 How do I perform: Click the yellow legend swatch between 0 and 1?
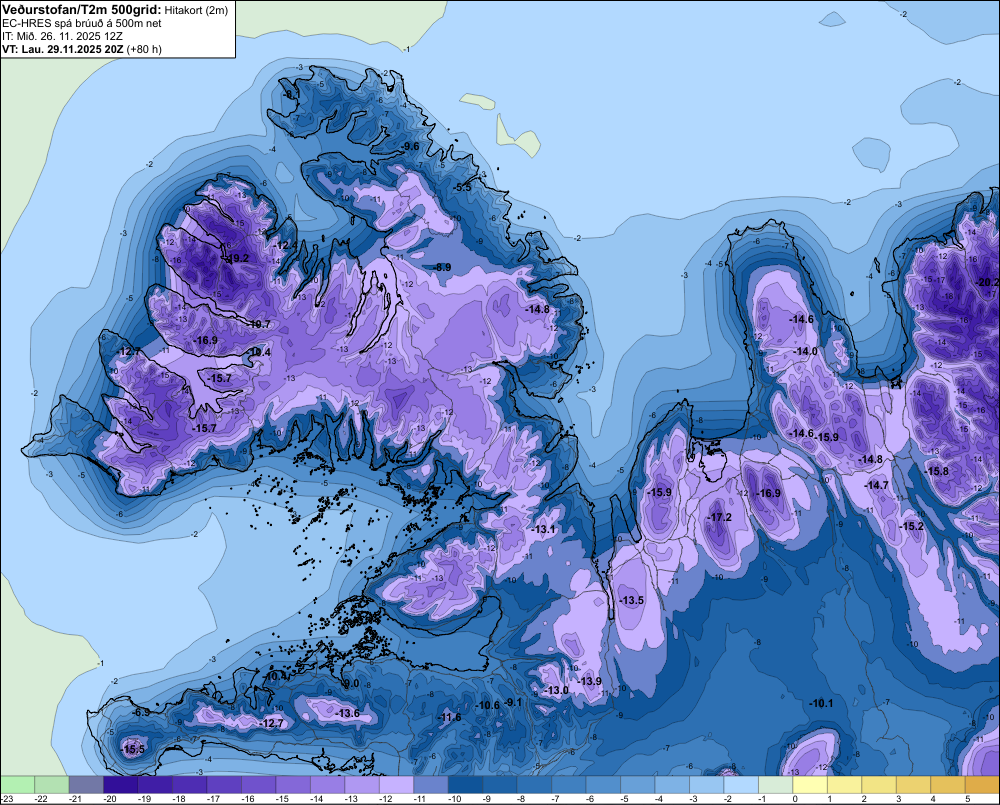click(809, 784)
